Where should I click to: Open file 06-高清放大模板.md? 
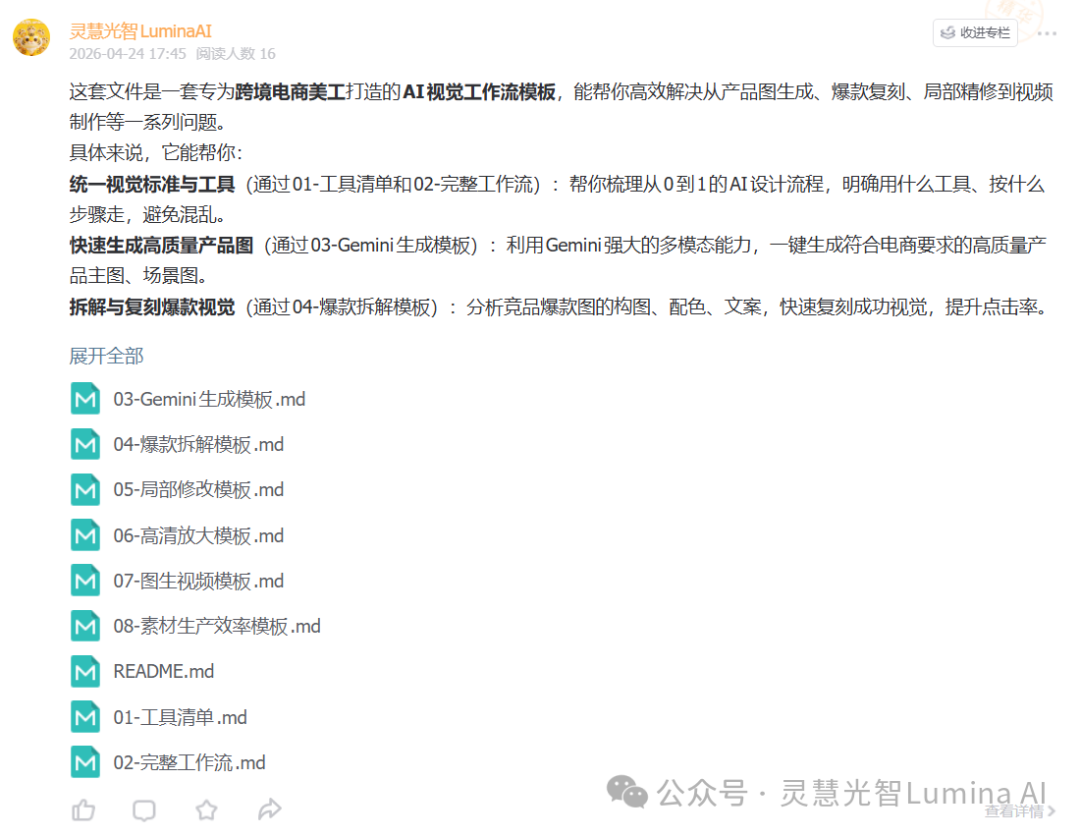pos(198,536)
